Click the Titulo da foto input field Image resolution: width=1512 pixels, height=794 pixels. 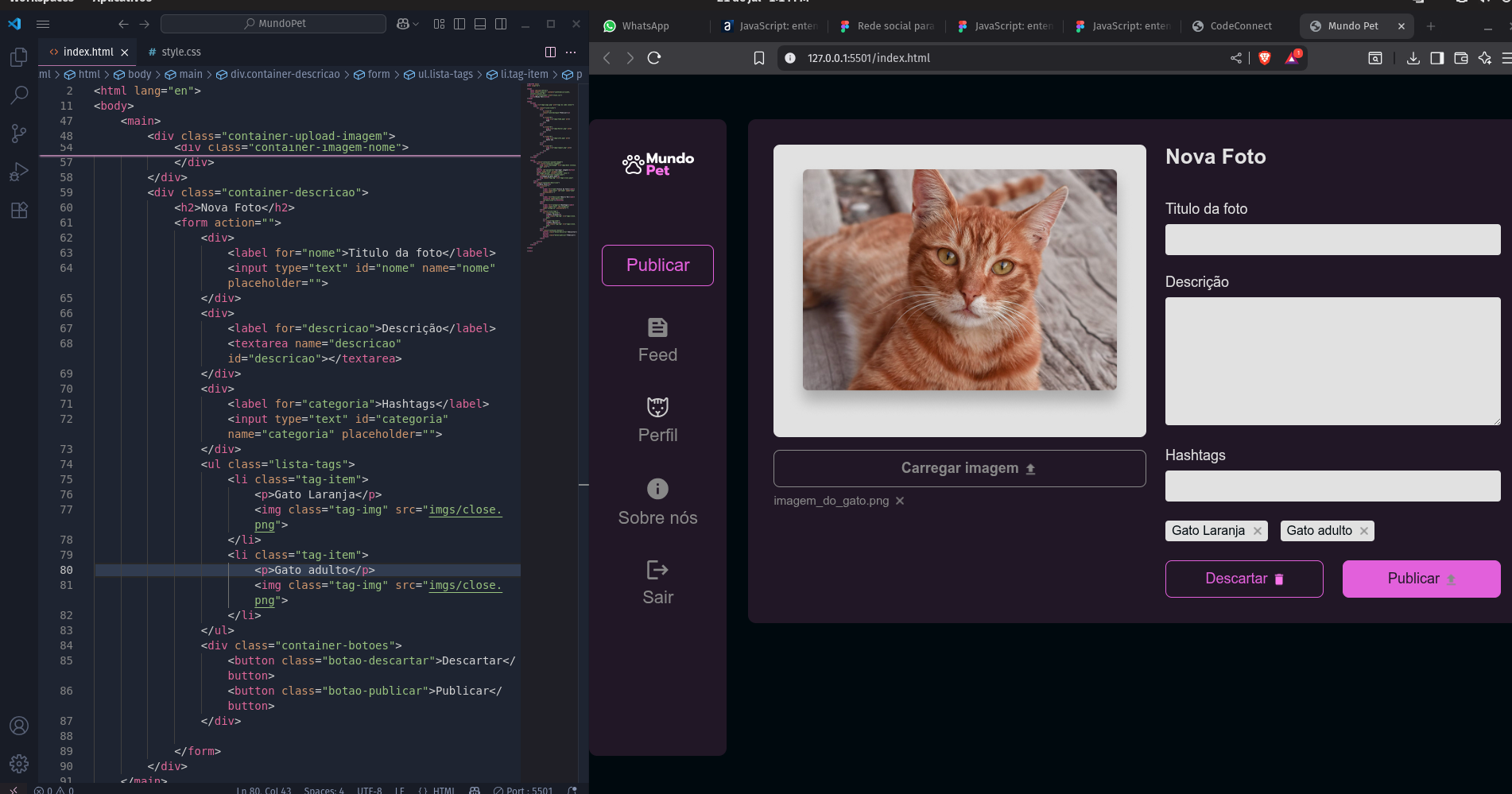(x=1333, y=239)
